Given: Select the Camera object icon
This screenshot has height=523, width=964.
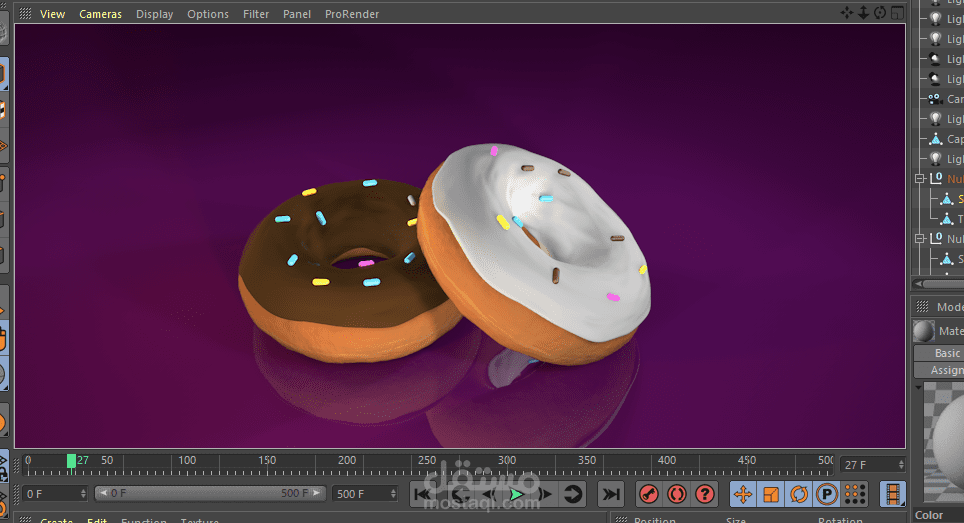Looking at the screenshot, I should [935, 99].
